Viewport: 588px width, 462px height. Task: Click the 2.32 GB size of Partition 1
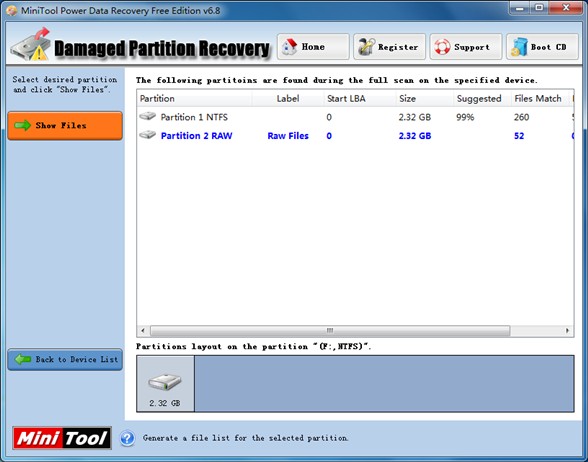[x=415, y=117]
